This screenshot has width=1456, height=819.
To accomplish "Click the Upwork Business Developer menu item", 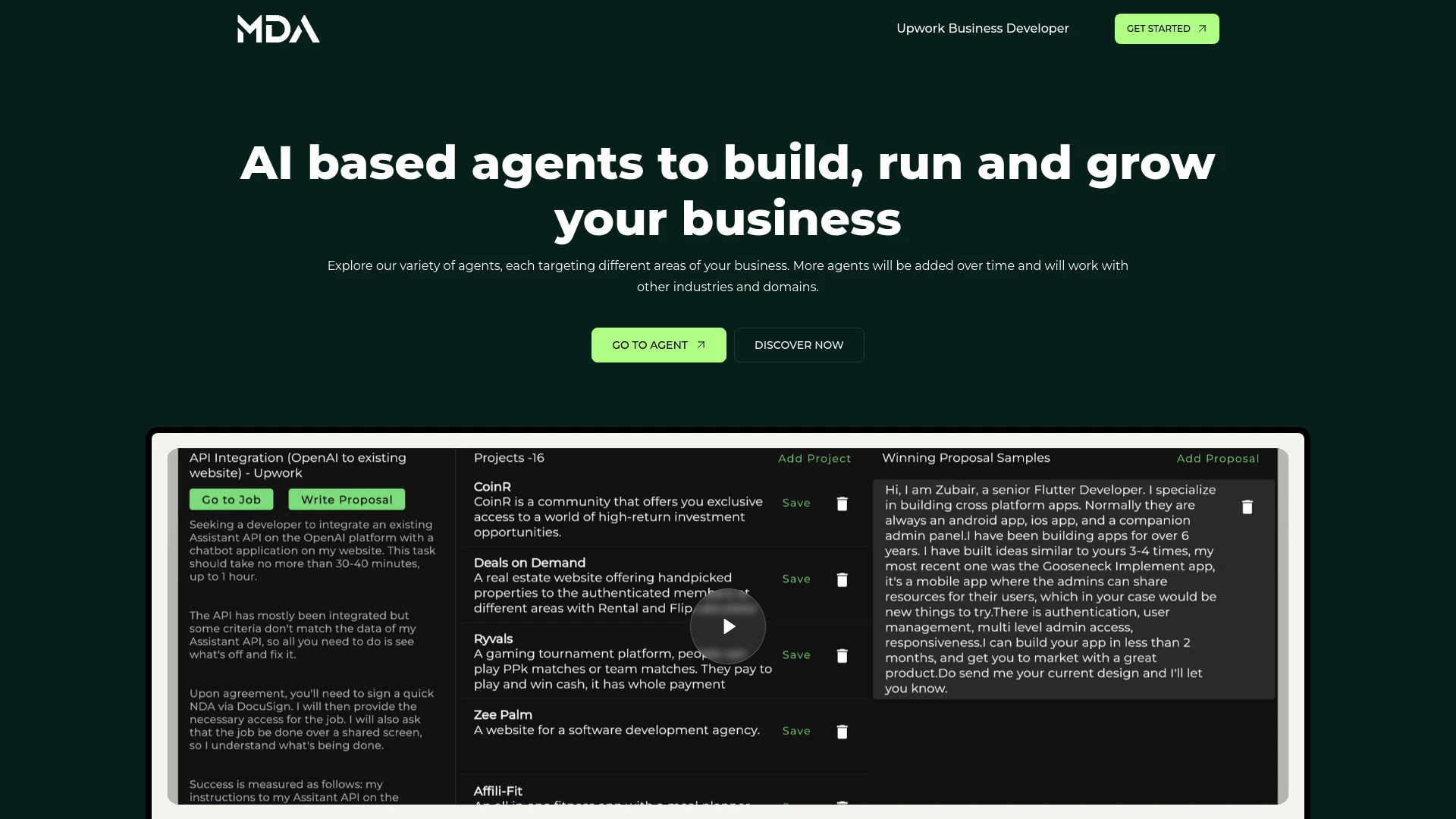I will tap(982, 28).
